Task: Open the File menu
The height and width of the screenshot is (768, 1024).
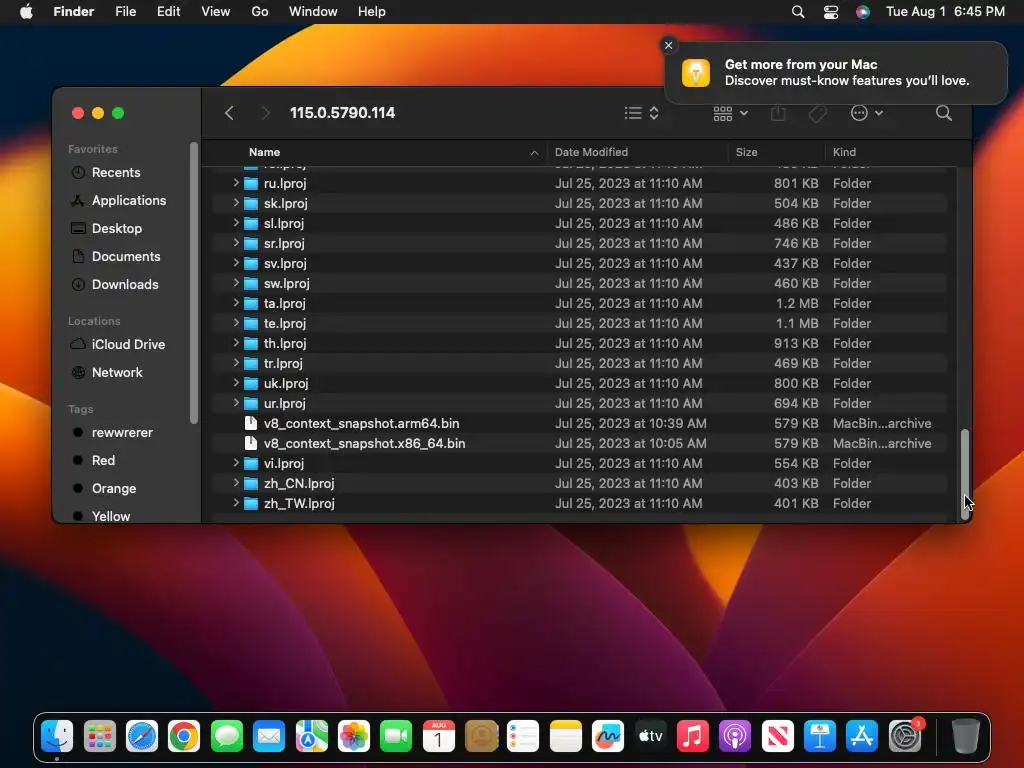Action: click(x=125, y=12)
